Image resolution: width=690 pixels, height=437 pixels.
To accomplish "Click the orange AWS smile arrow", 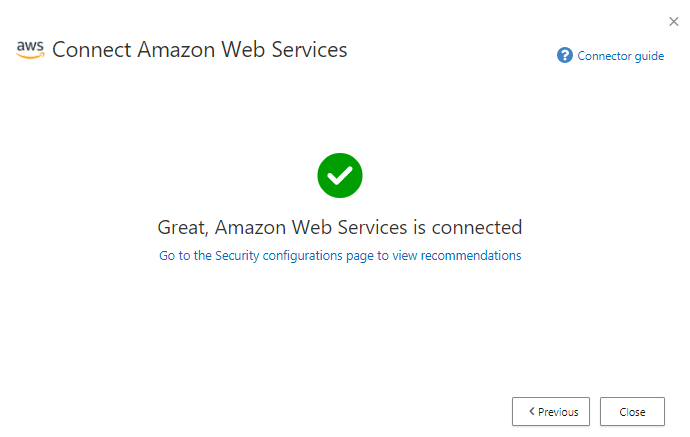I will 30,56.
